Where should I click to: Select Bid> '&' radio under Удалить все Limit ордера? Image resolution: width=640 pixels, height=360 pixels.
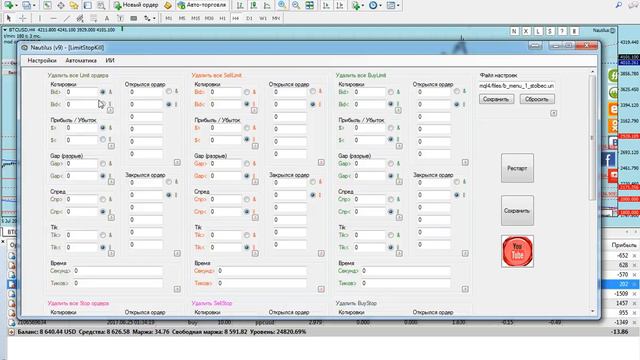(x=103, y=92)
